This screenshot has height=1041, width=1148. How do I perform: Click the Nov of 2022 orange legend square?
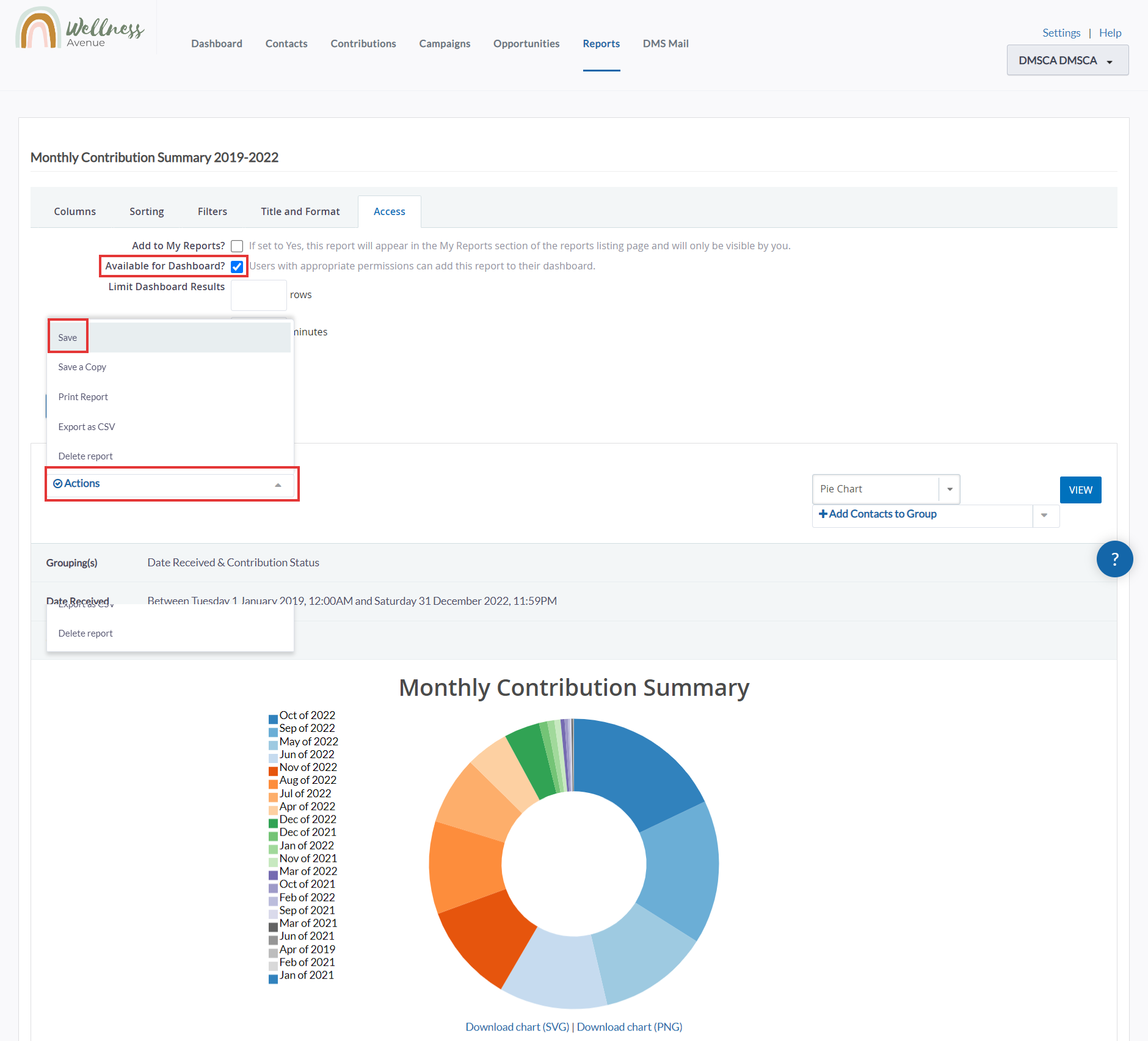point(273,771)
